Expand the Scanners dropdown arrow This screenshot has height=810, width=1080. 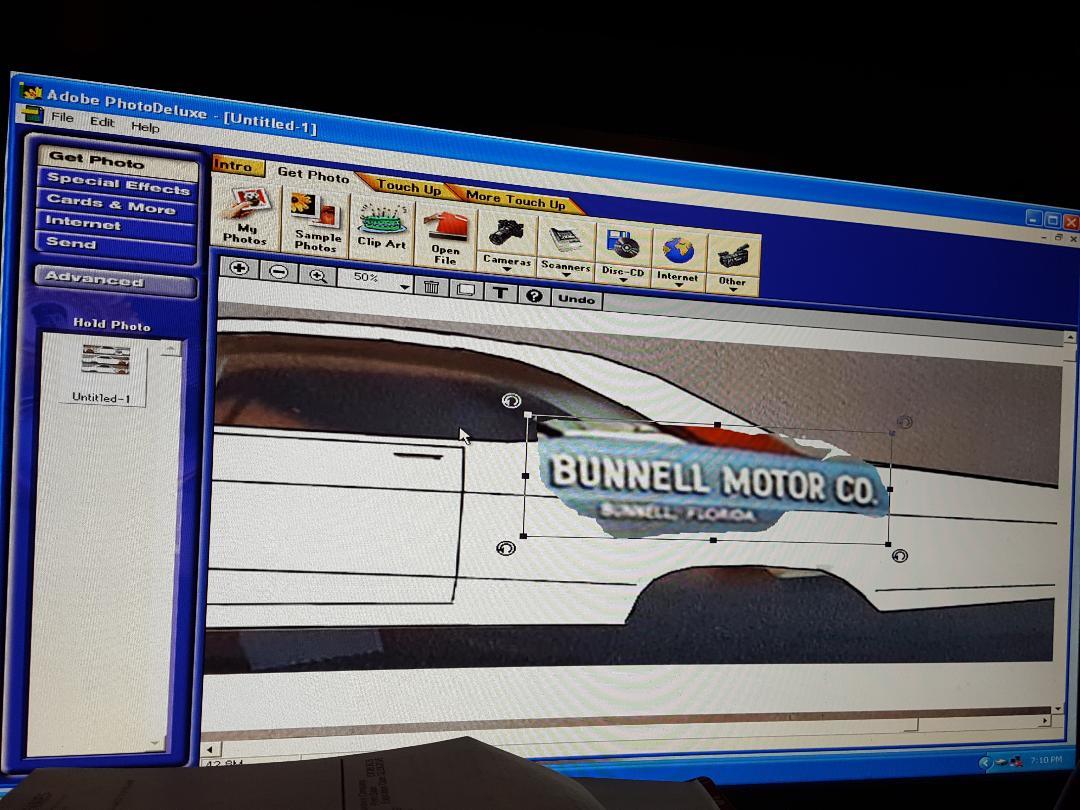point(565,275)
